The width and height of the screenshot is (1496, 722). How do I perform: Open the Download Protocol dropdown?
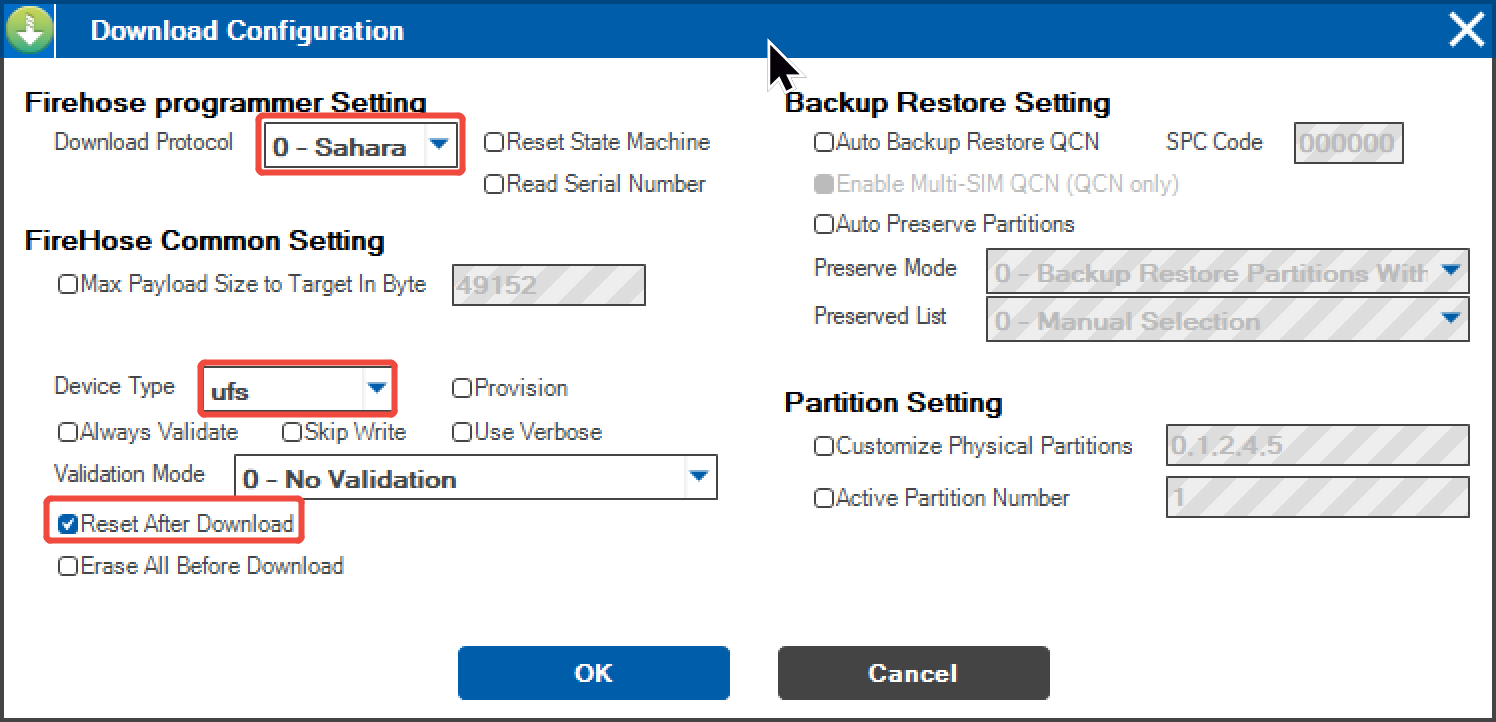tap(438, 146)
